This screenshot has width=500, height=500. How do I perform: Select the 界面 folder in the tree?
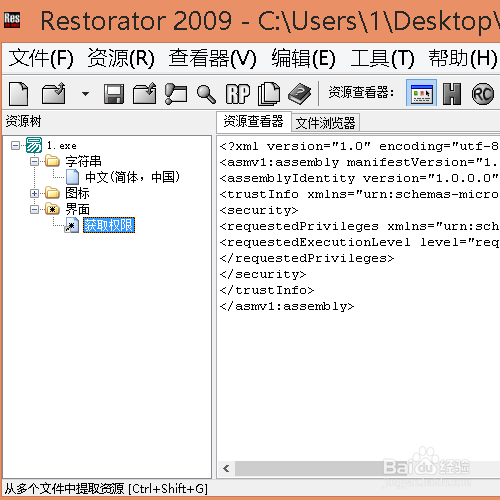[x=77, y=209]
